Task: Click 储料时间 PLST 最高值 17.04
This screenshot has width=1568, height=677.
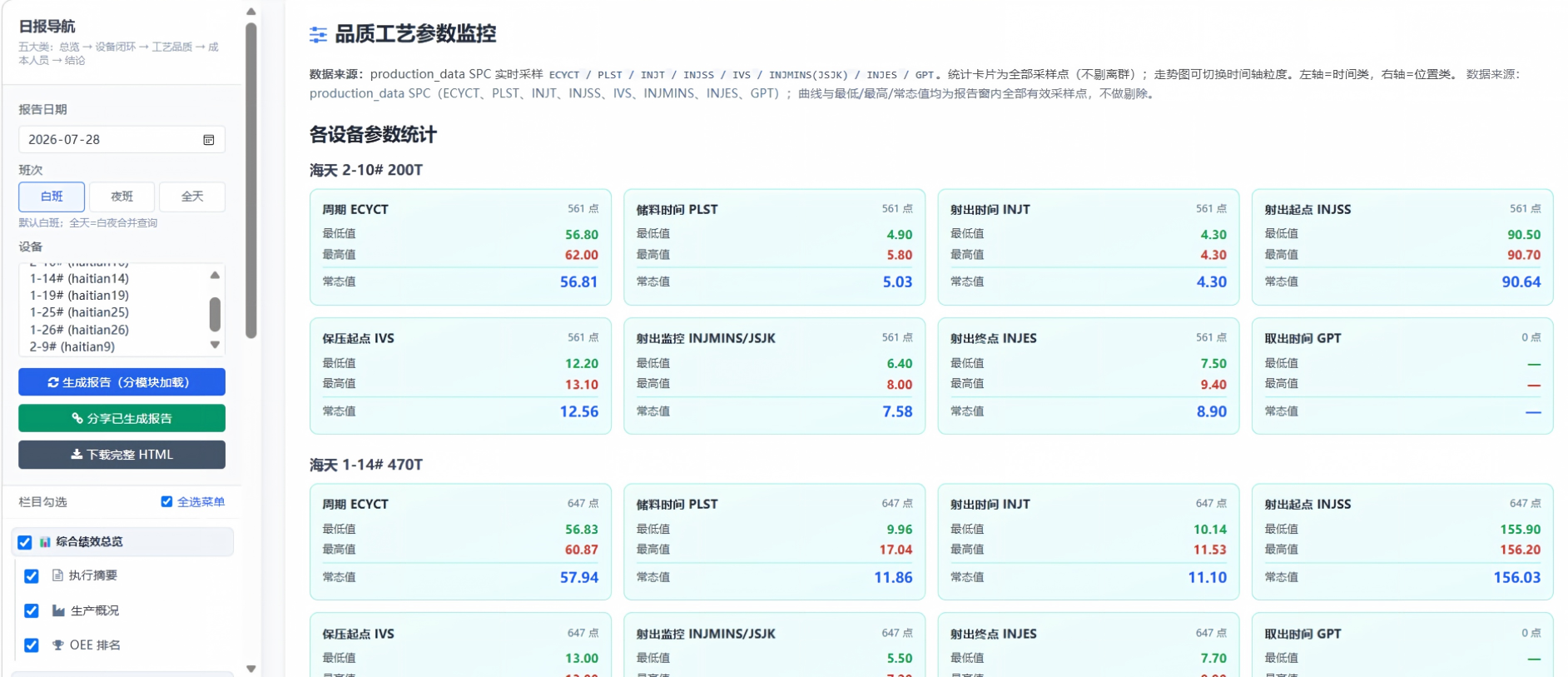Action: click(896, 550)
